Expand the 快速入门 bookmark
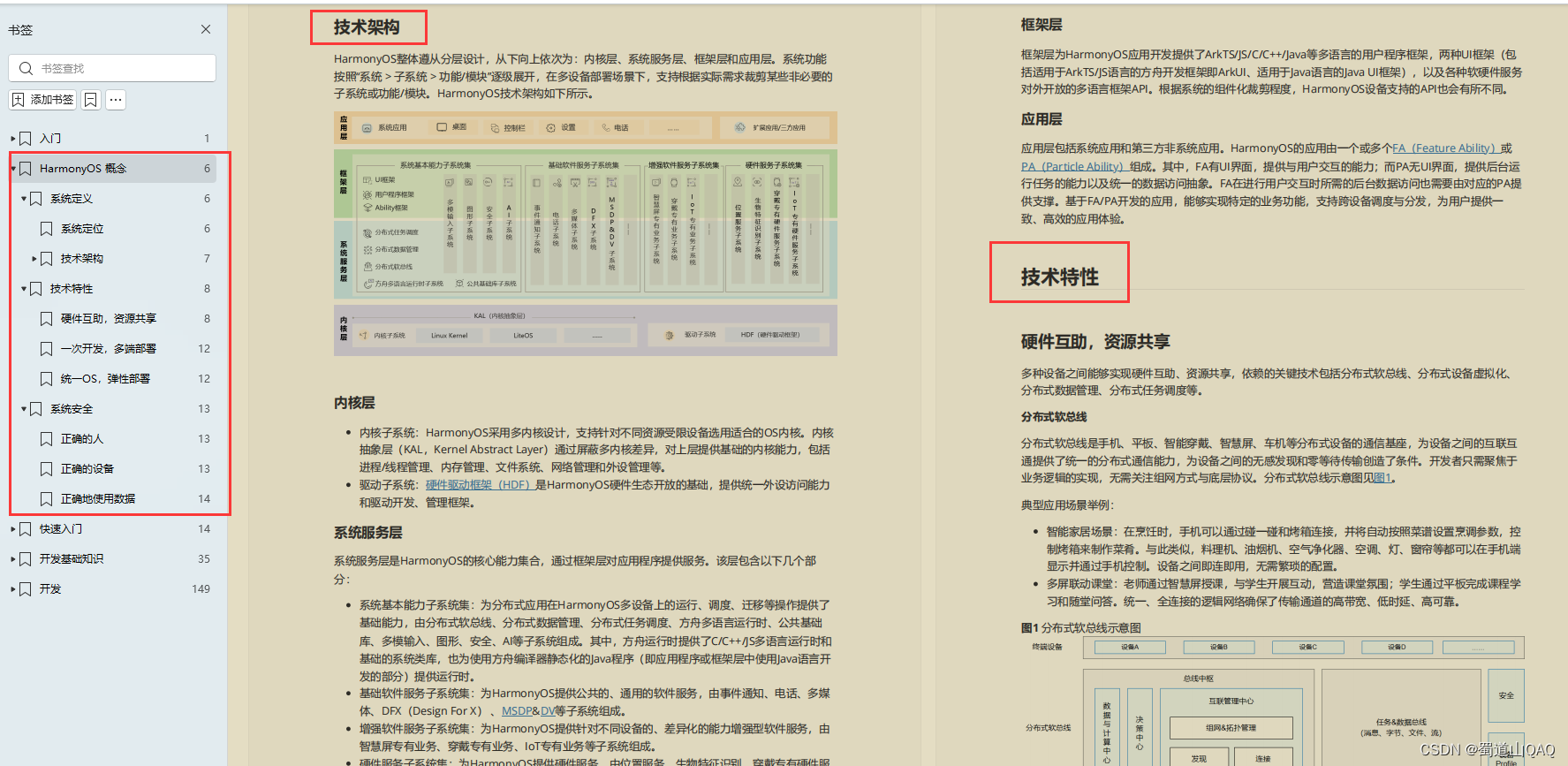This screenshot has height=766, width=1568. [x=13, y=529]
